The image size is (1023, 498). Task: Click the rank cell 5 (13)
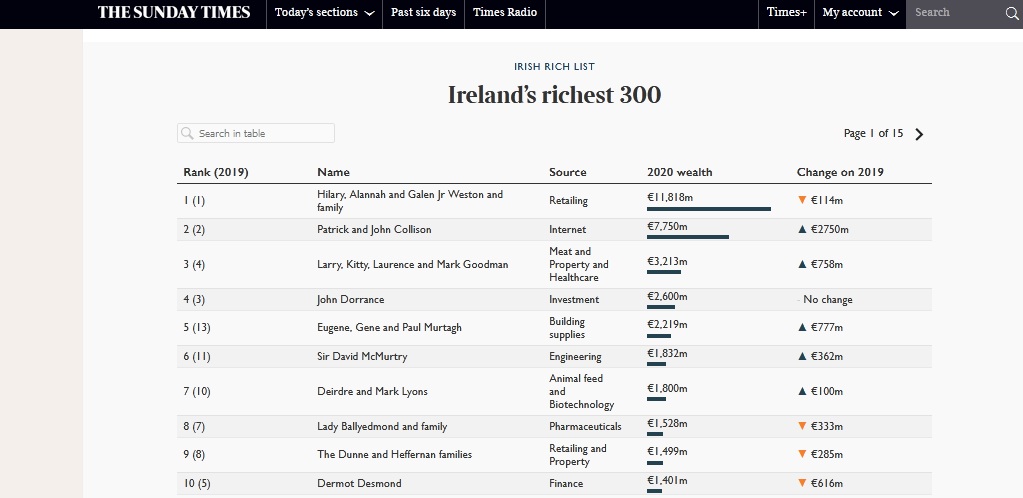point(197,328)
